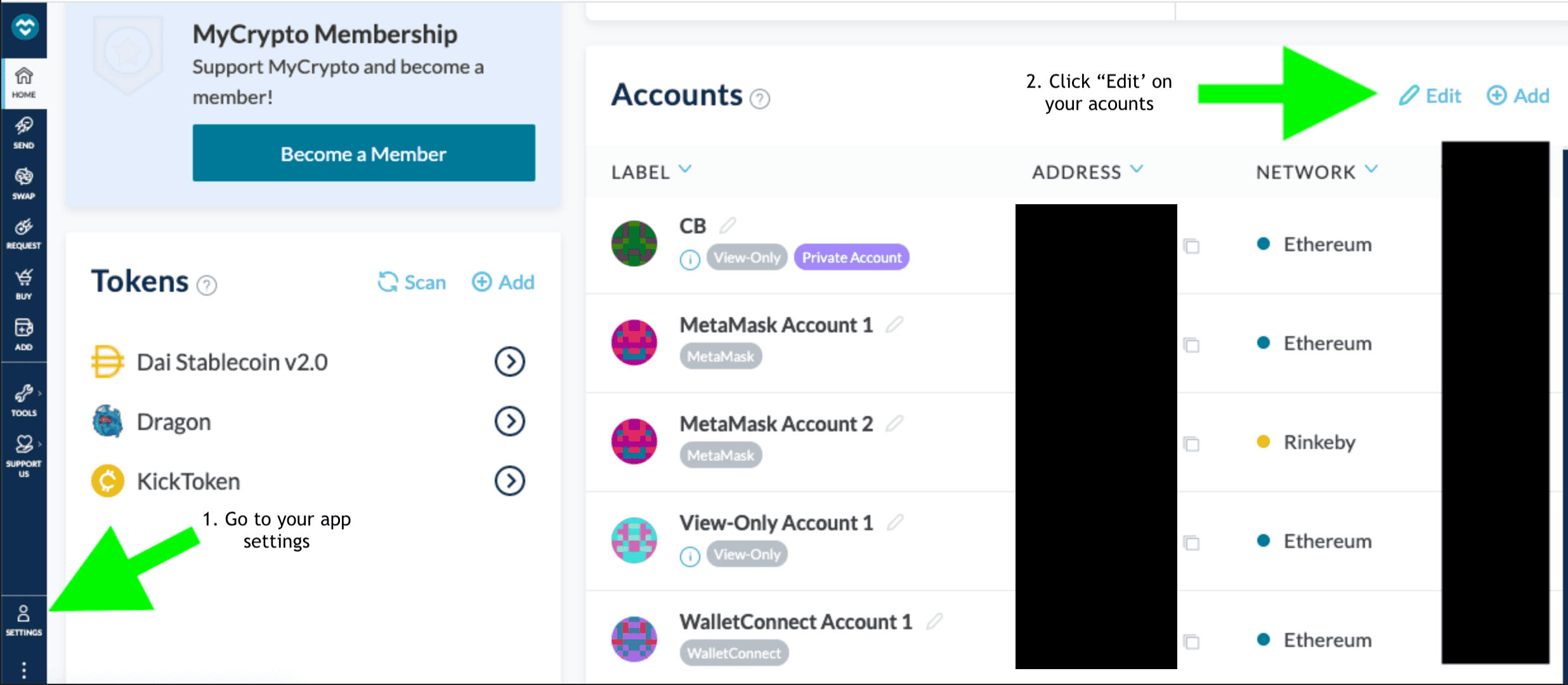Edit the View-Only Account 1 label

[x=895, y=522]
